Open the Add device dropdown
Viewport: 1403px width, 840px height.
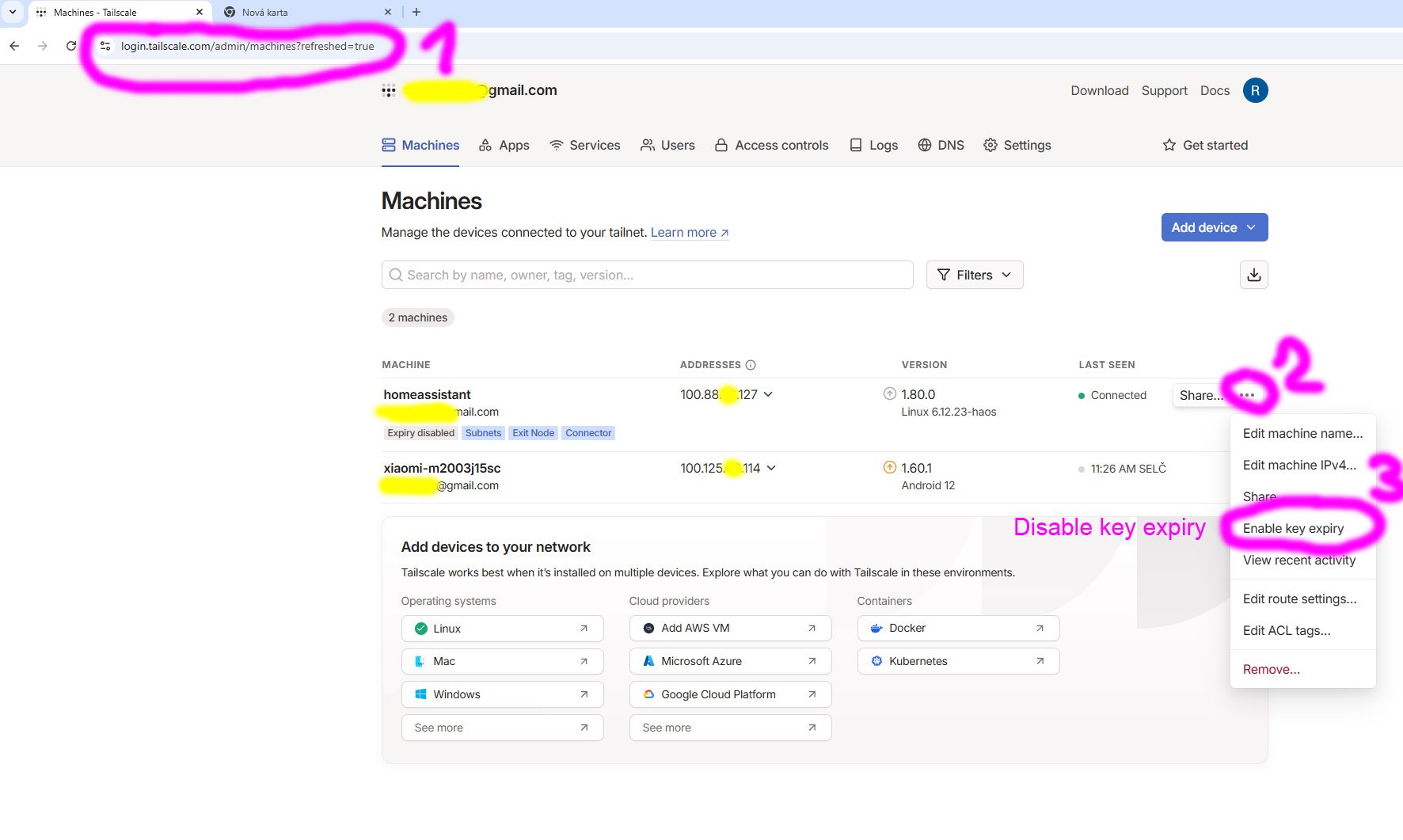1215,227
